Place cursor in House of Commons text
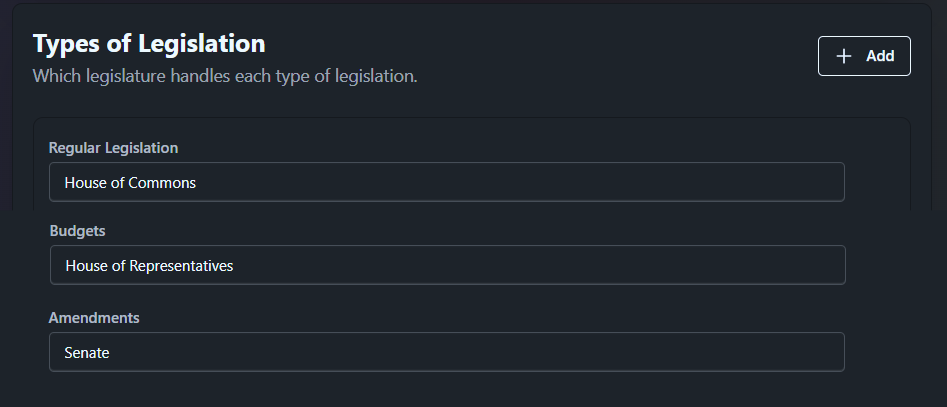Screen dimensions: 947x407 [x=130, y=183]
